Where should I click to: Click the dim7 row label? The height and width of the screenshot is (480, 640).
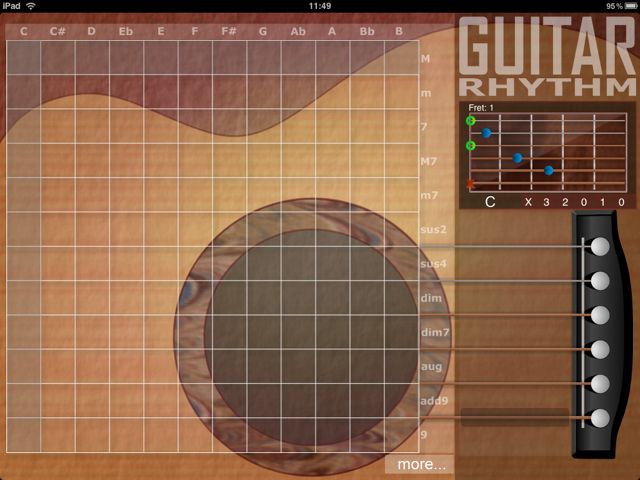click(435, 332)
